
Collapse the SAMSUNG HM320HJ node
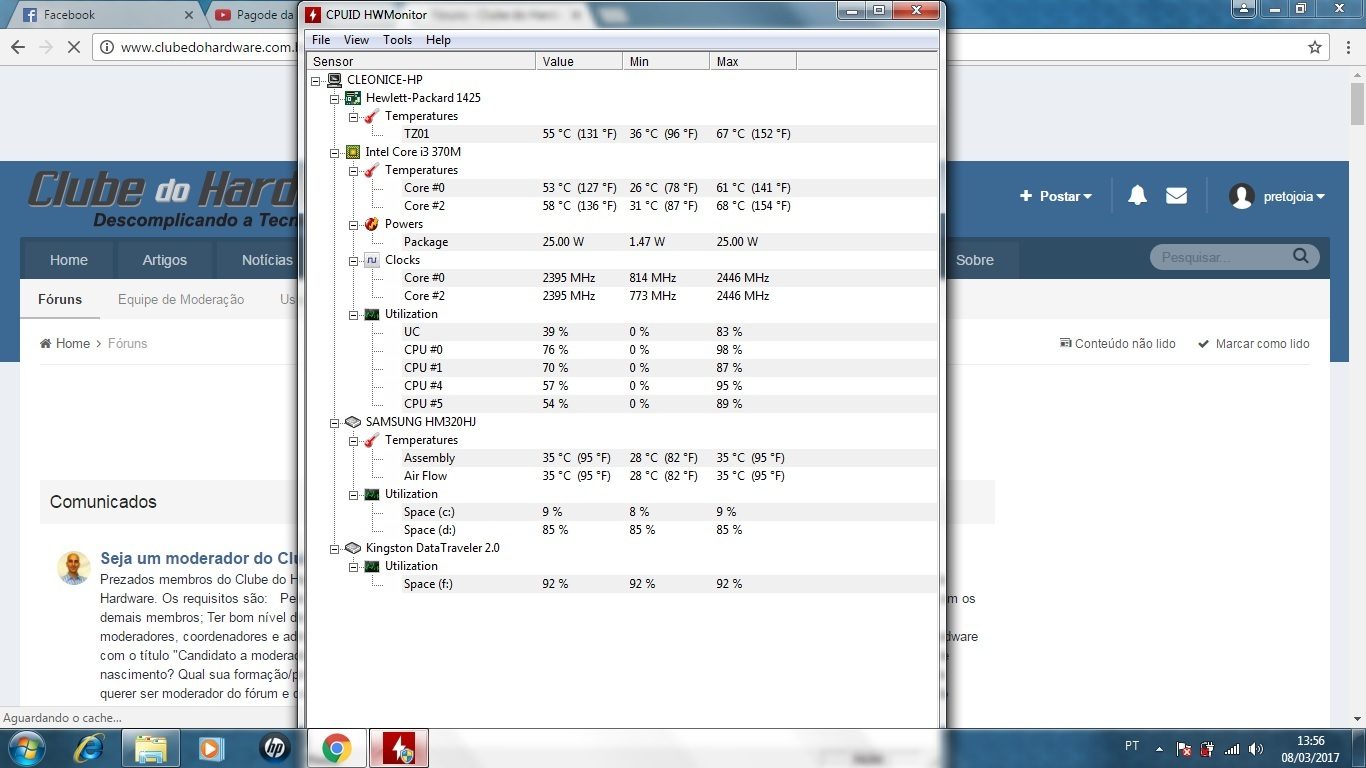click(x=335, y=422)
